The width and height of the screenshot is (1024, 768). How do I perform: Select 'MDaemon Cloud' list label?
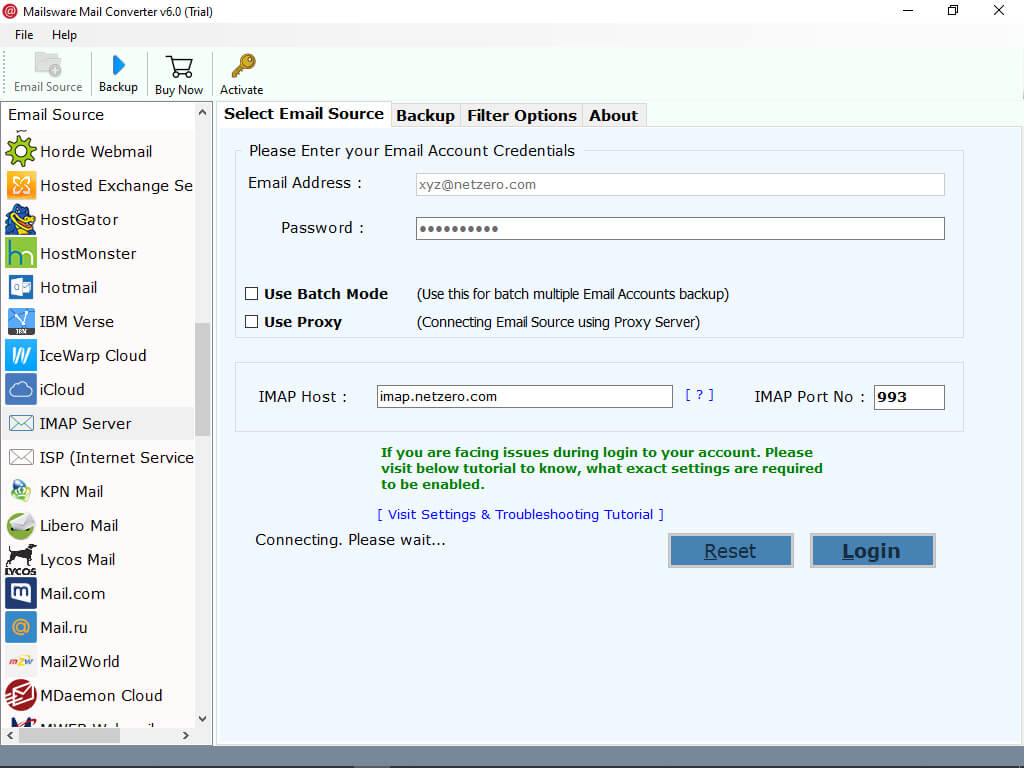click(101, 696)
